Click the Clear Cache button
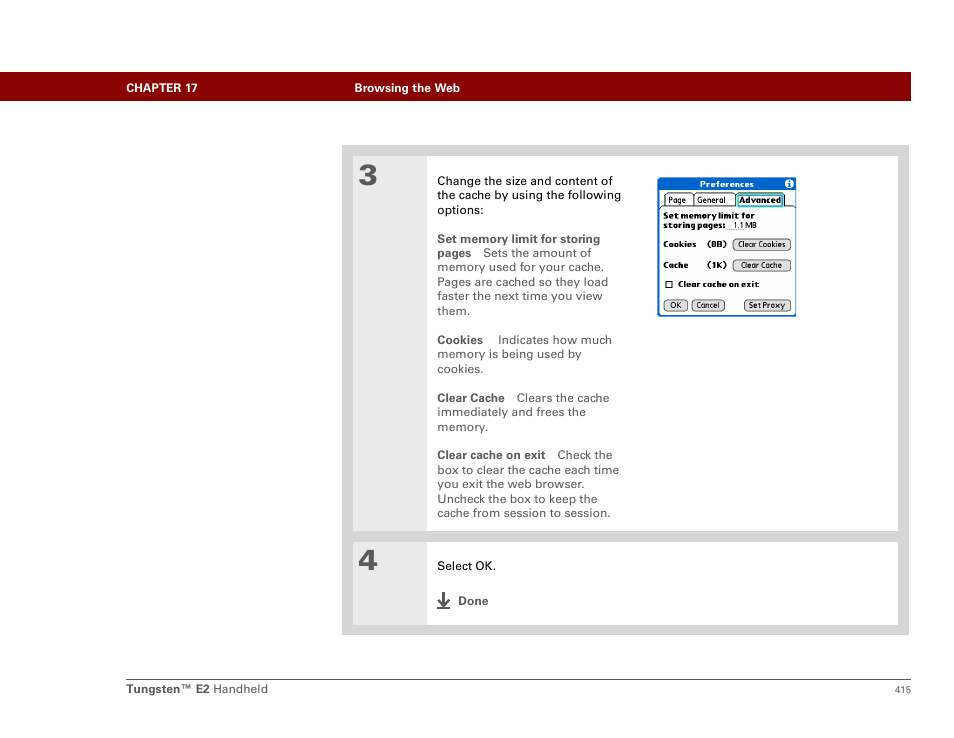 click(x=762, y=265)
